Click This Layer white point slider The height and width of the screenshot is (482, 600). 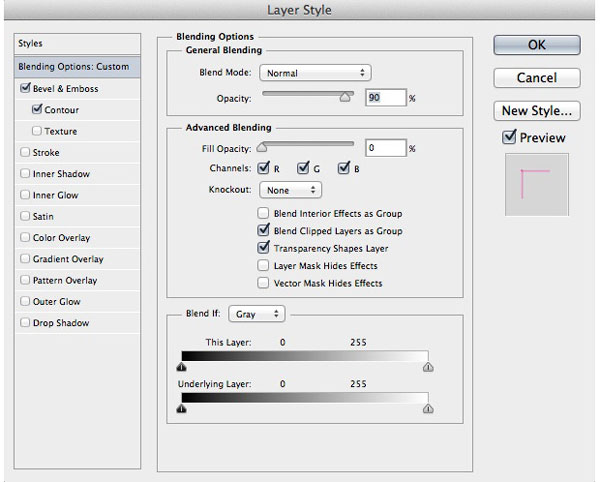click(428, 367)
